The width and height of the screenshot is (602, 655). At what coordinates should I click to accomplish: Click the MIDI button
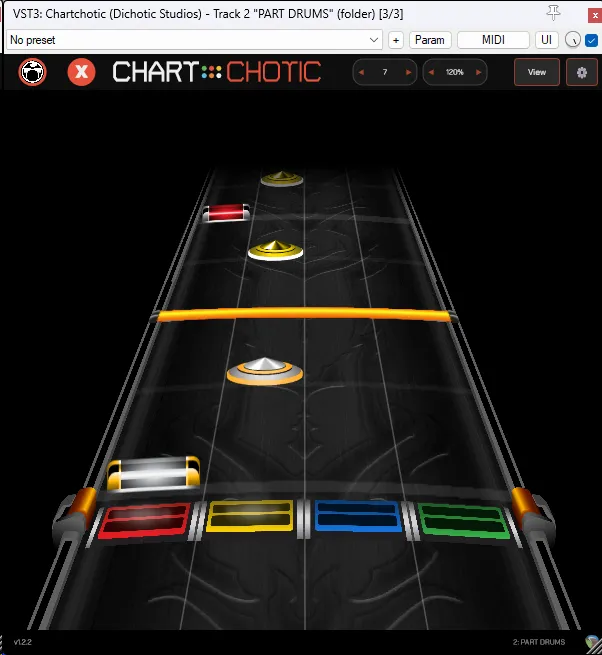(x=493, y=40)
